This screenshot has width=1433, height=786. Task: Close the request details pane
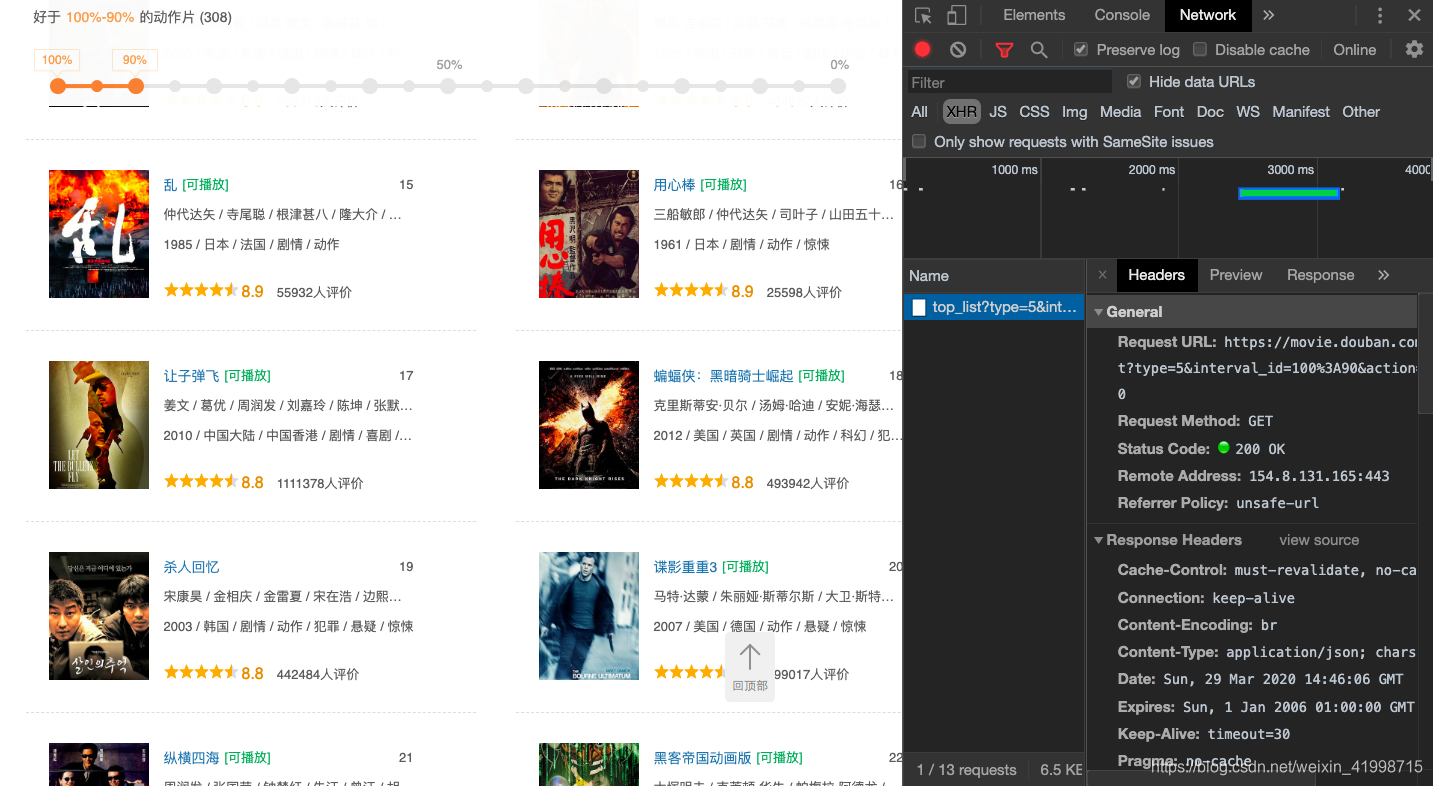tap(1102, 275)
